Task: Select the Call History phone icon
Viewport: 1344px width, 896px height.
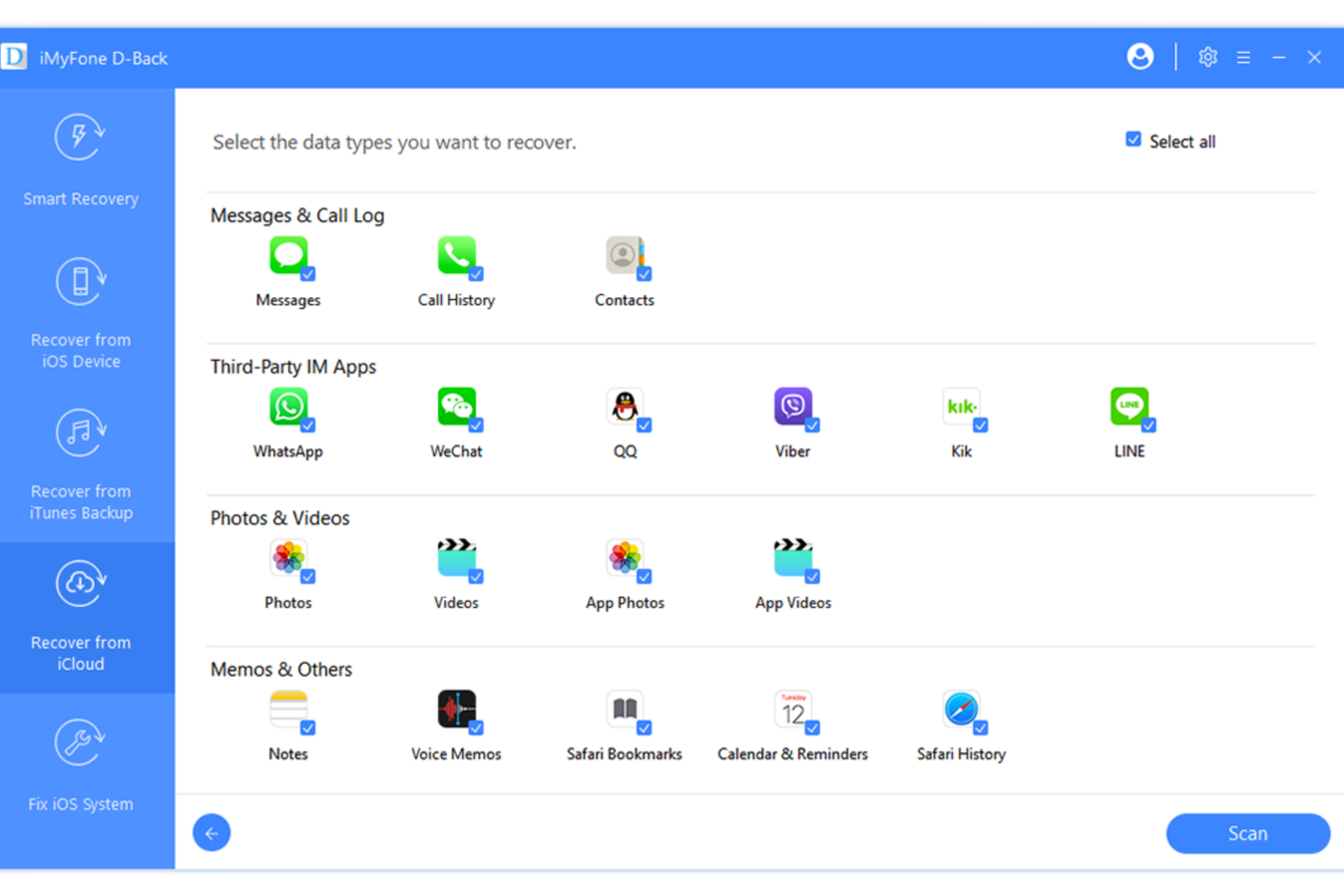Action: [456, 255]
